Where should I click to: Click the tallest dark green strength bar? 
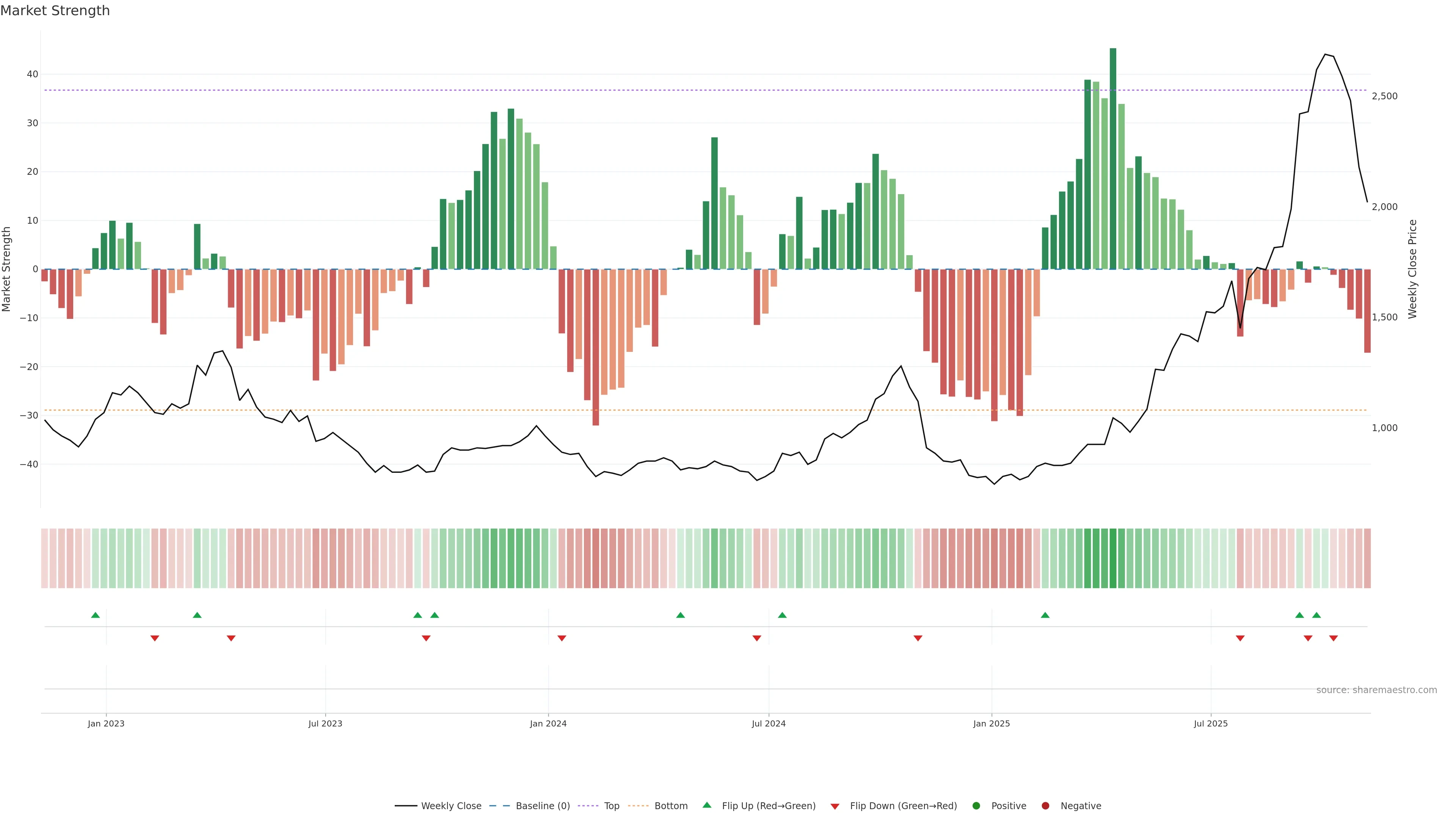pyautogui.click(x=1113, y=158)
